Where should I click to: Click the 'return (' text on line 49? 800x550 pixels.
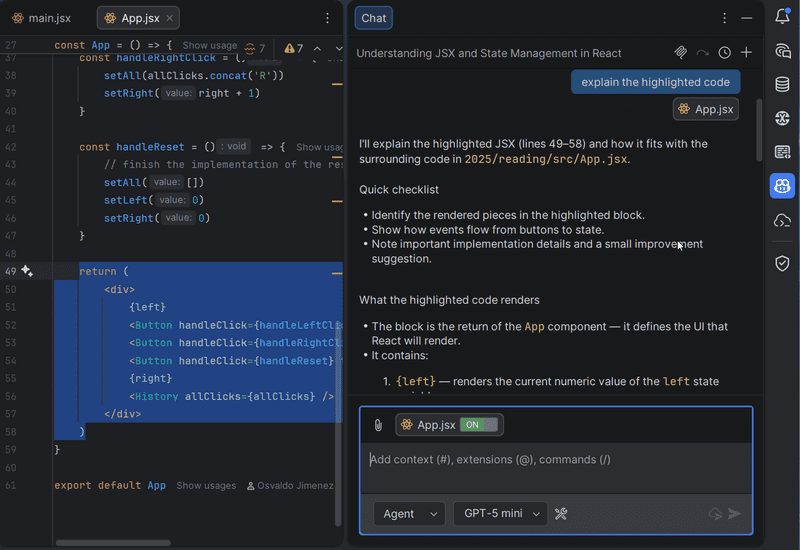coord(104,271)
